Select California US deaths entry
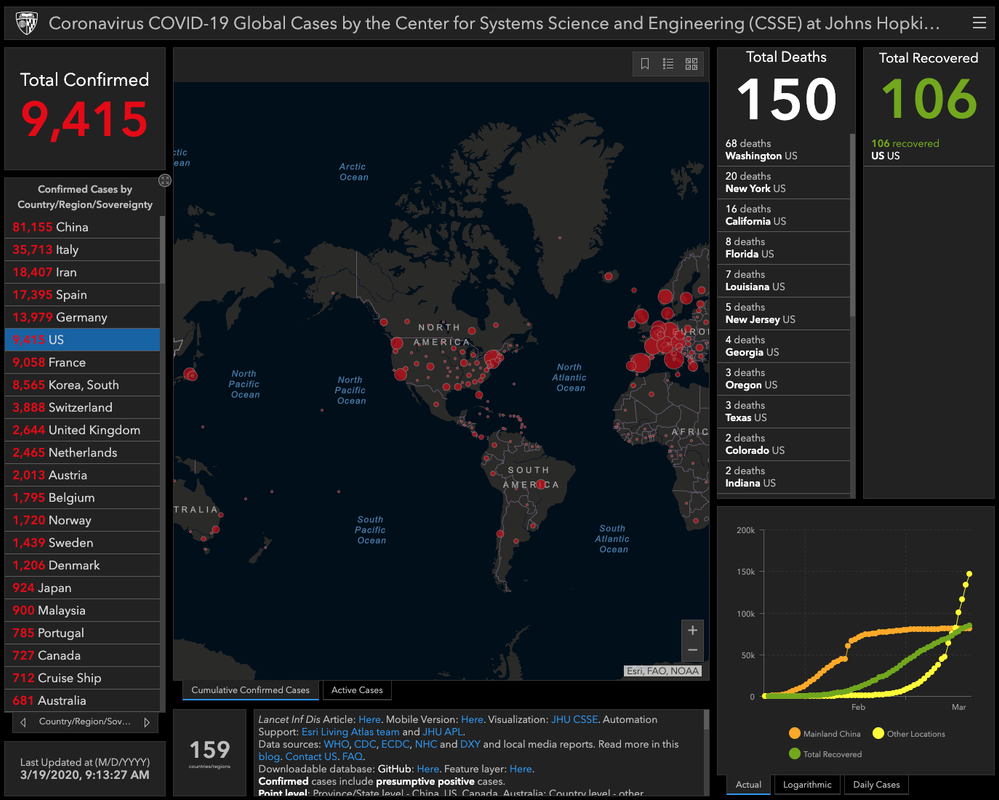 pyautogui.click(x=784, y=215)
